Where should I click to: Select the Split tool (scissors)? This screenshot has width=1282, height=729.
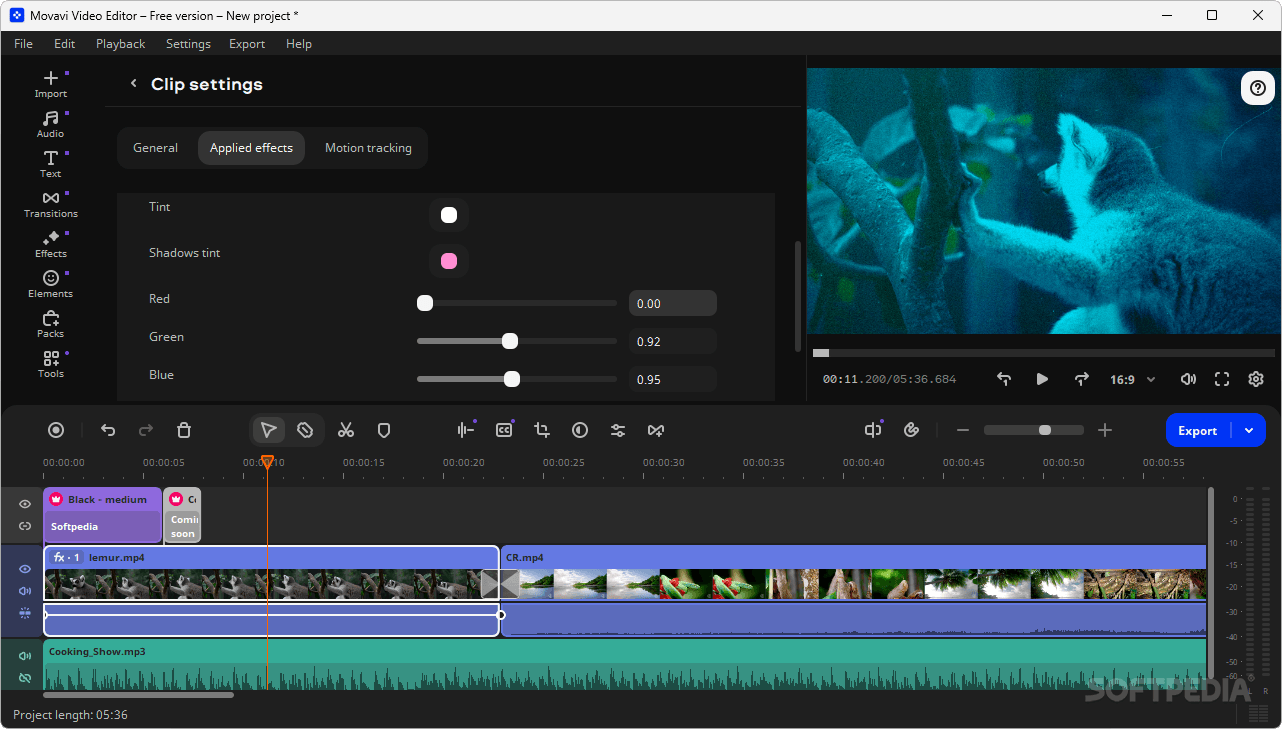[346, 430]
